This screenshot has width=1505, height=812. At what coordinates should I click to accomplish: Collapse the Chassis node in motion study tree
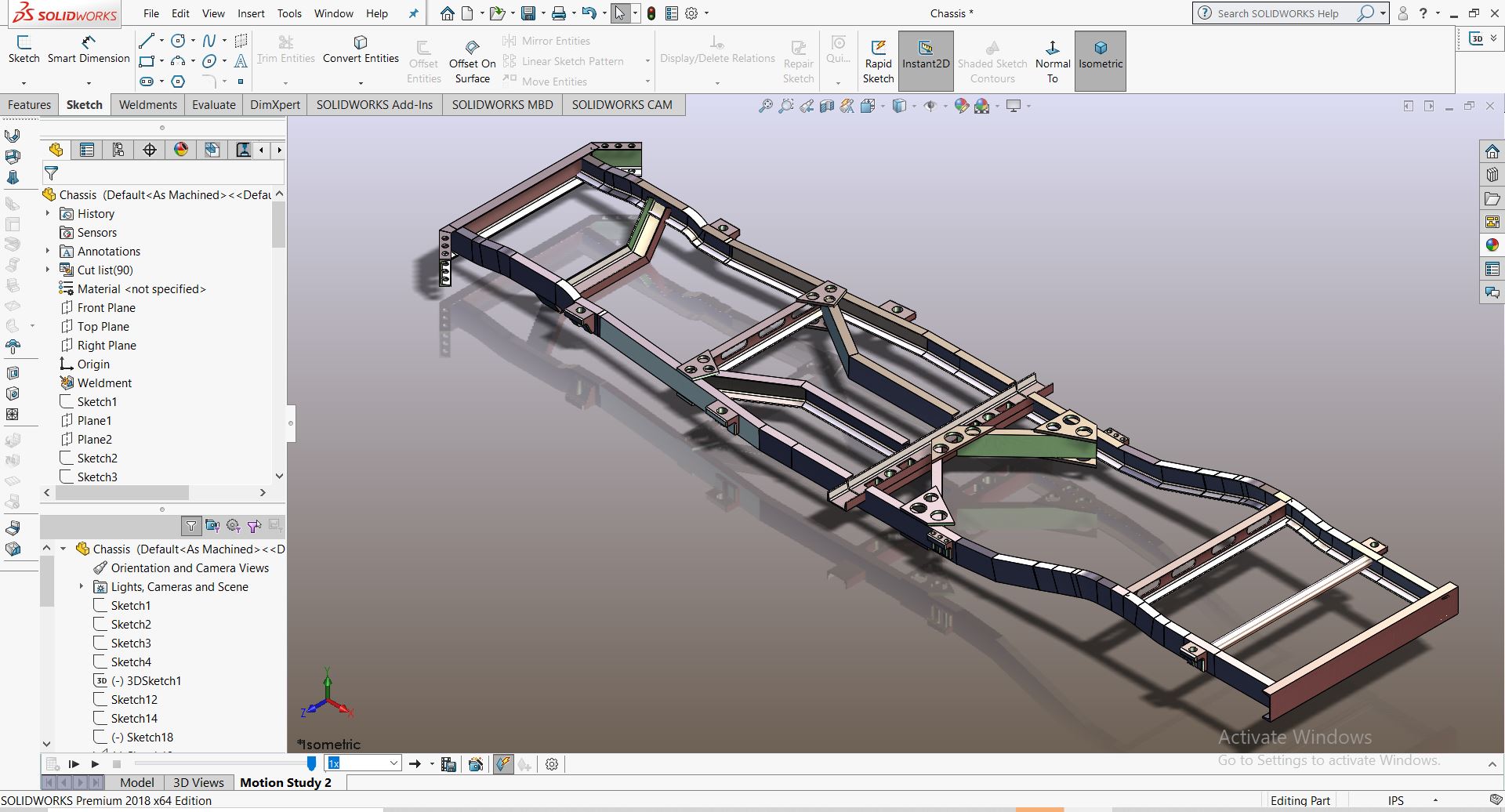[x=63, y=549]
